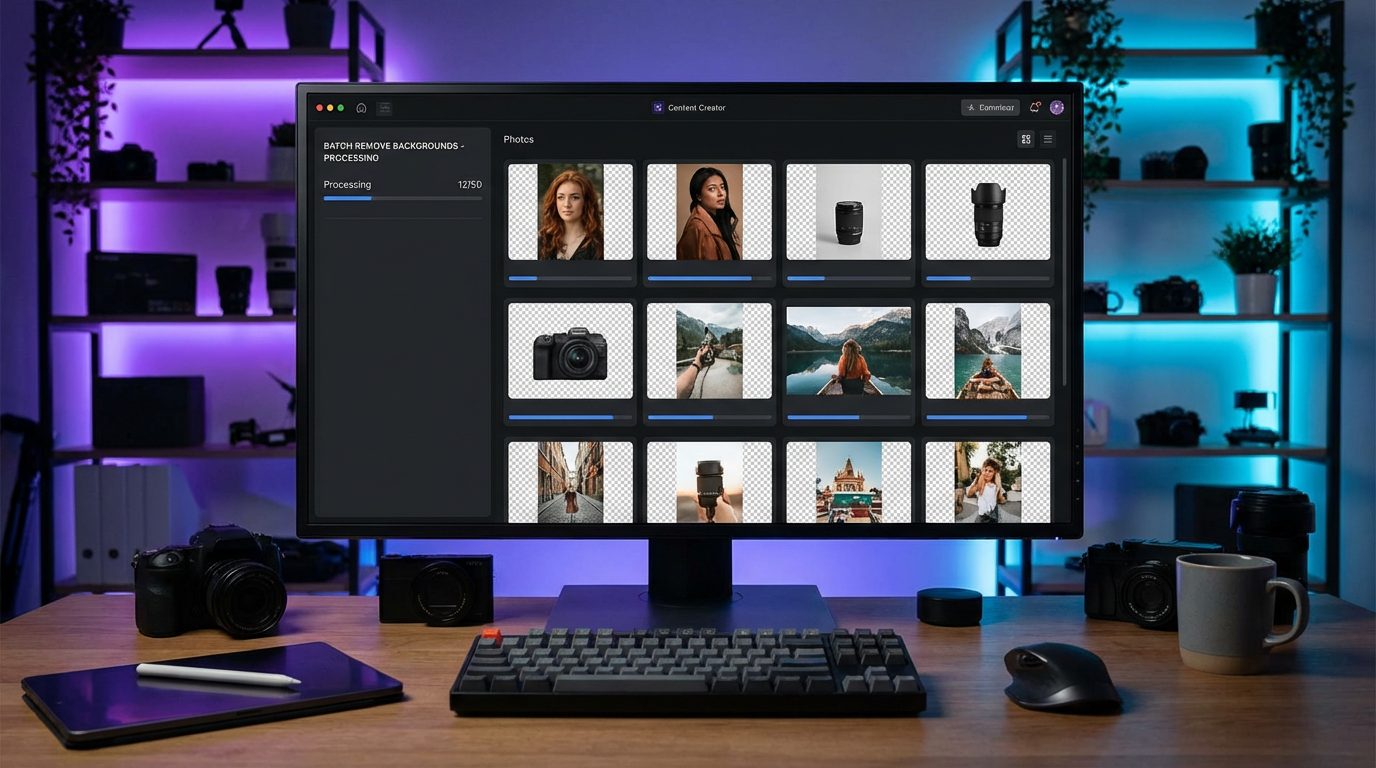This screenshot has width=1376, height=768.
Task: Toggle grid view display mode on
Action: click(1025, 139)
